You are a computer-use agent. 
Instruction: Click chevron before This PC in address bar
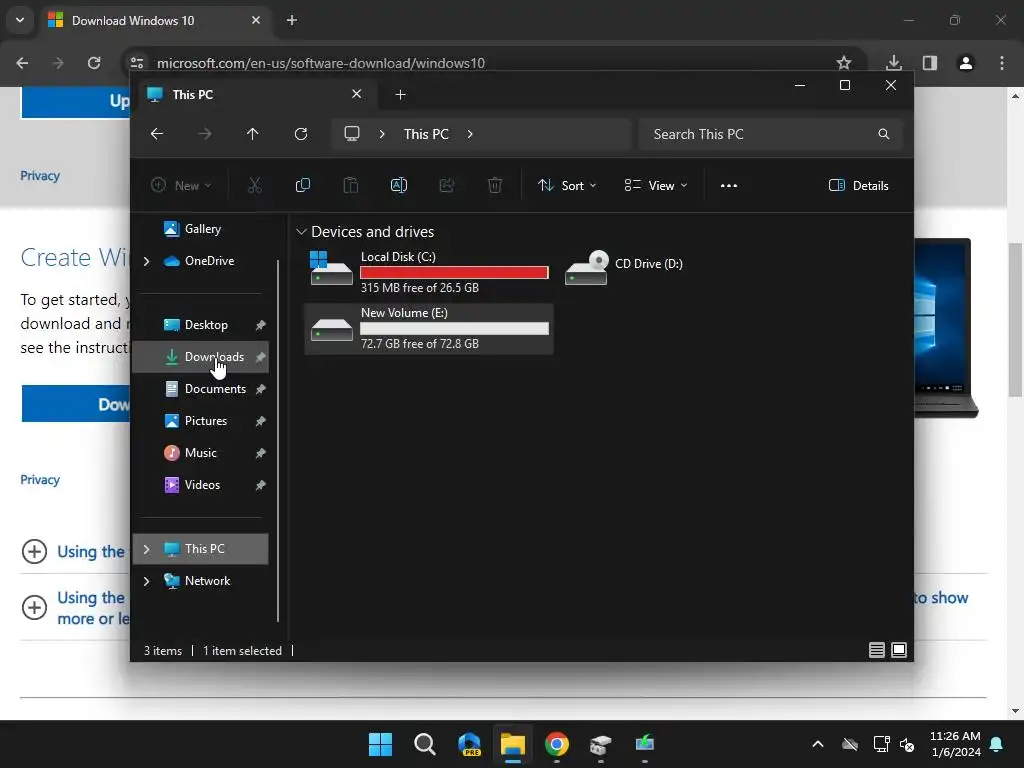point(382,134)
